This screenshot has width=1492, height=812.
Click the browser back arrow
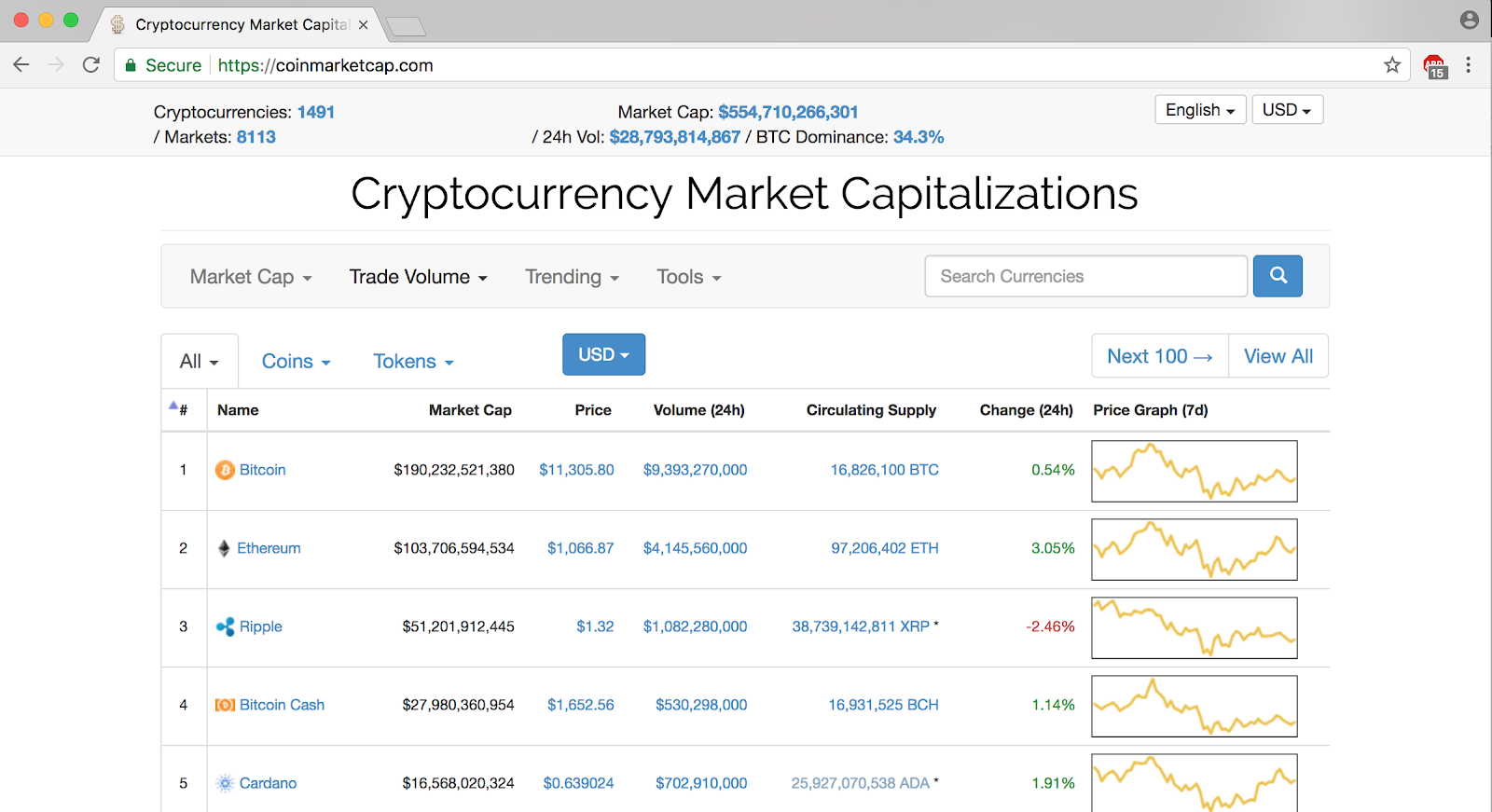click(21, 64)
